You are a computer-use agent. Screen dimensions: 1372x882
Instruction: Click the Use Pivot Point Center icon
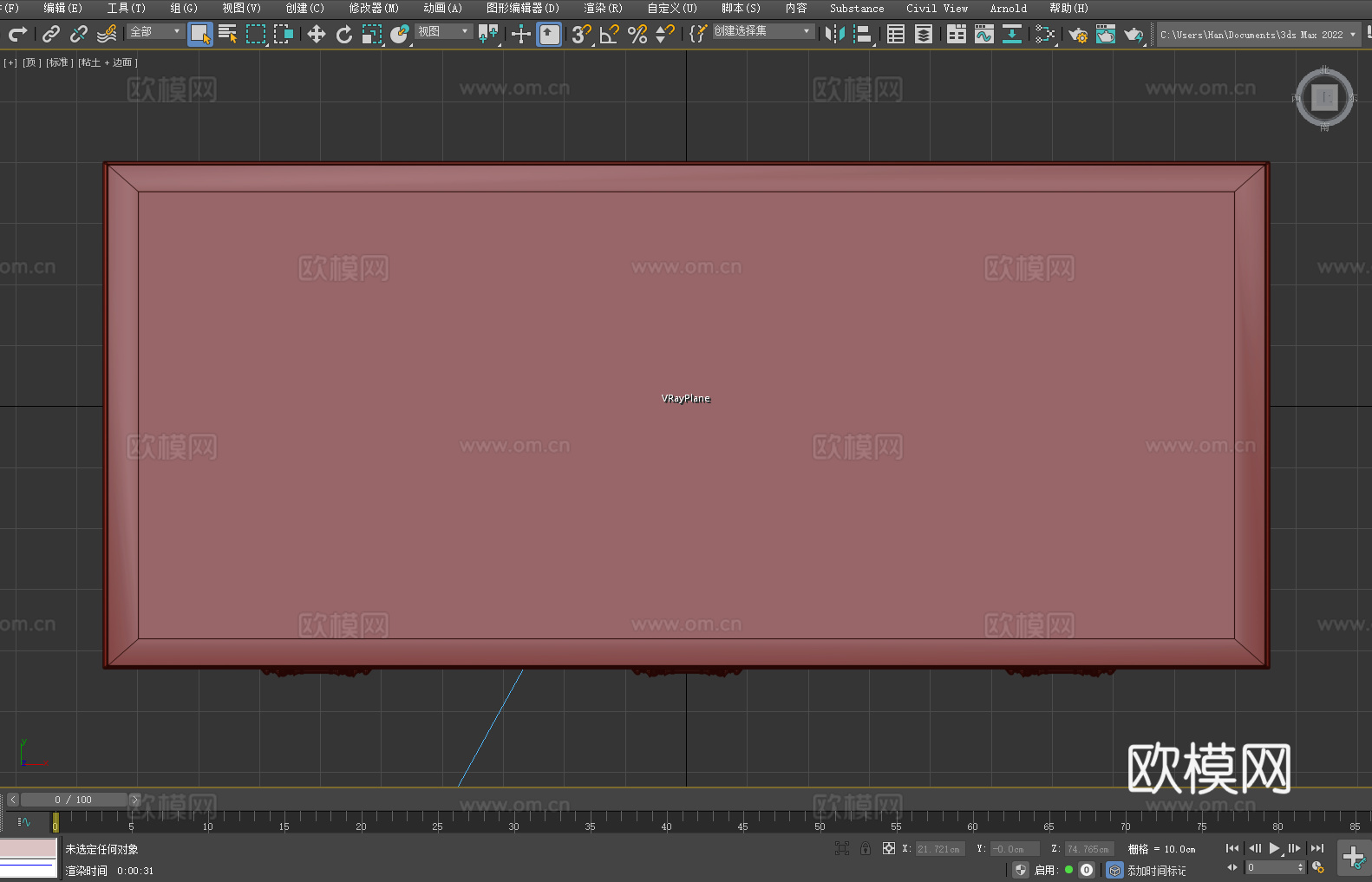(488, 34)
